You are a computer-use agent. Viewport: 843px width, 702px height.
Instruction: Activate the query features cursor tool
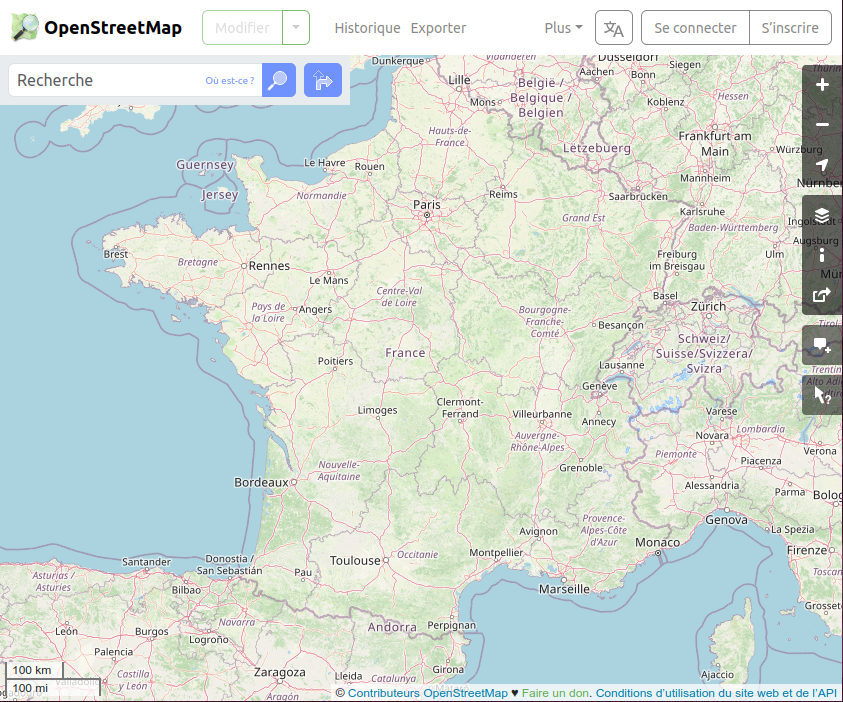[822, 395]
